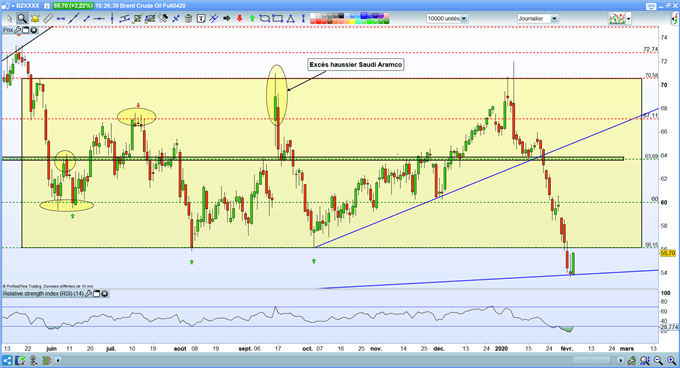Click the 72,74 resistance level label

[x=651, y=49]
